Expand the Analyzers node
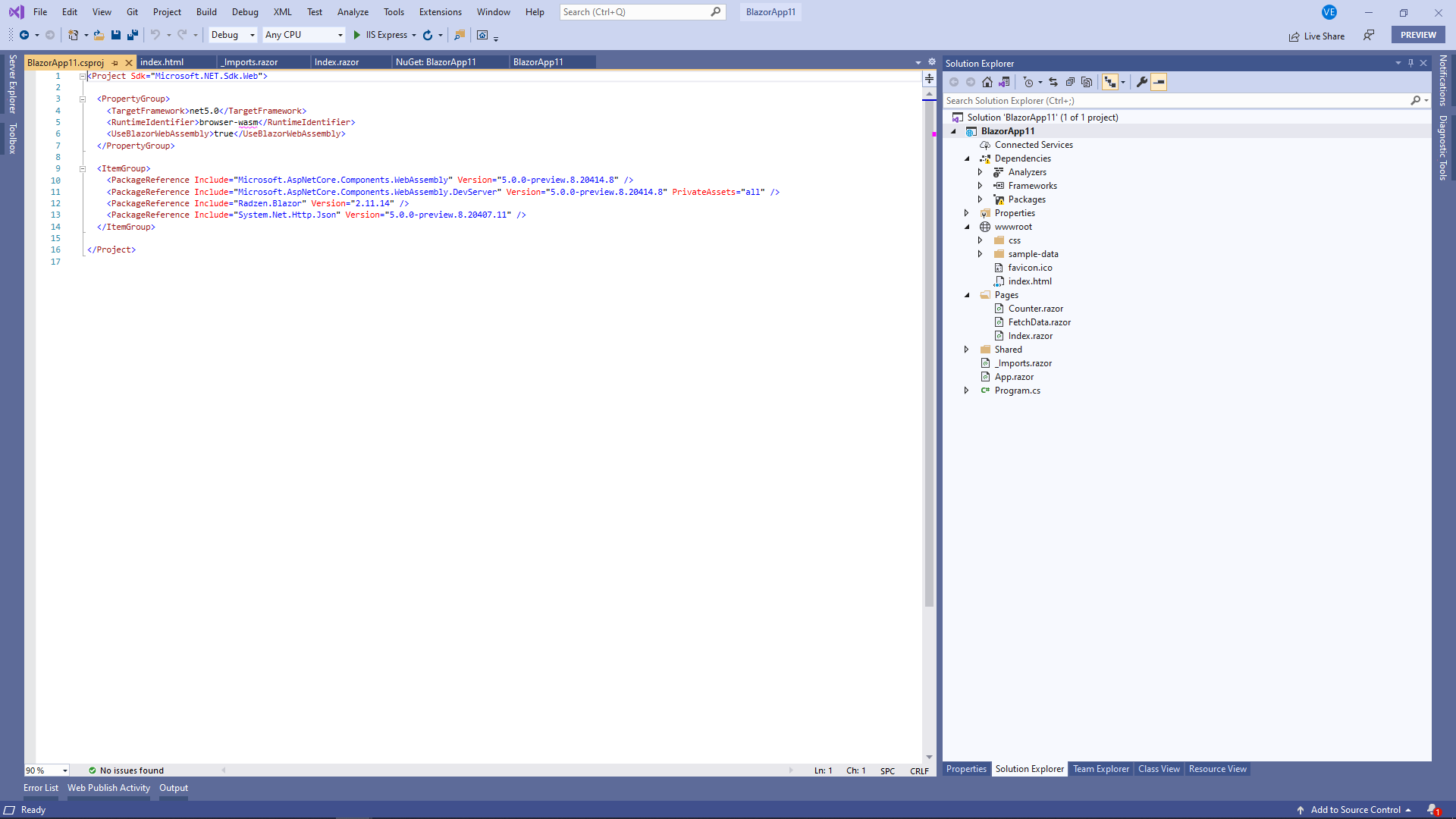The width and height of the screenshot is (1456, 819). click(980, 172)
